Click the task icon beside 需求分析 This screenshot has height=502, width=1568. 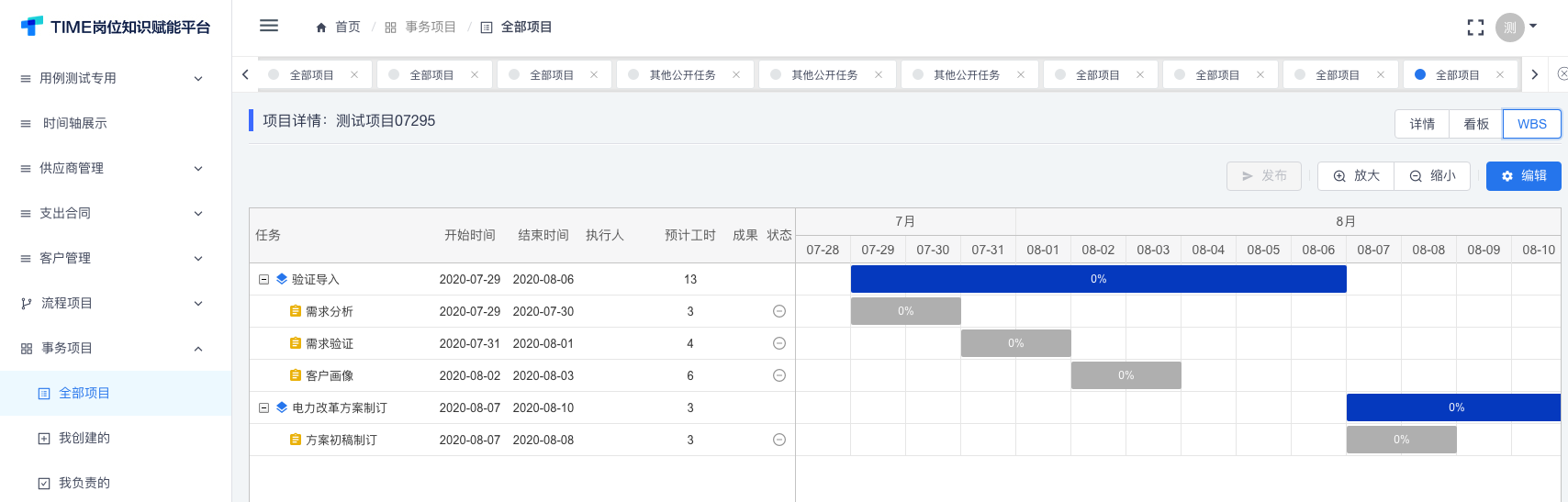click(x=296, y=311)
